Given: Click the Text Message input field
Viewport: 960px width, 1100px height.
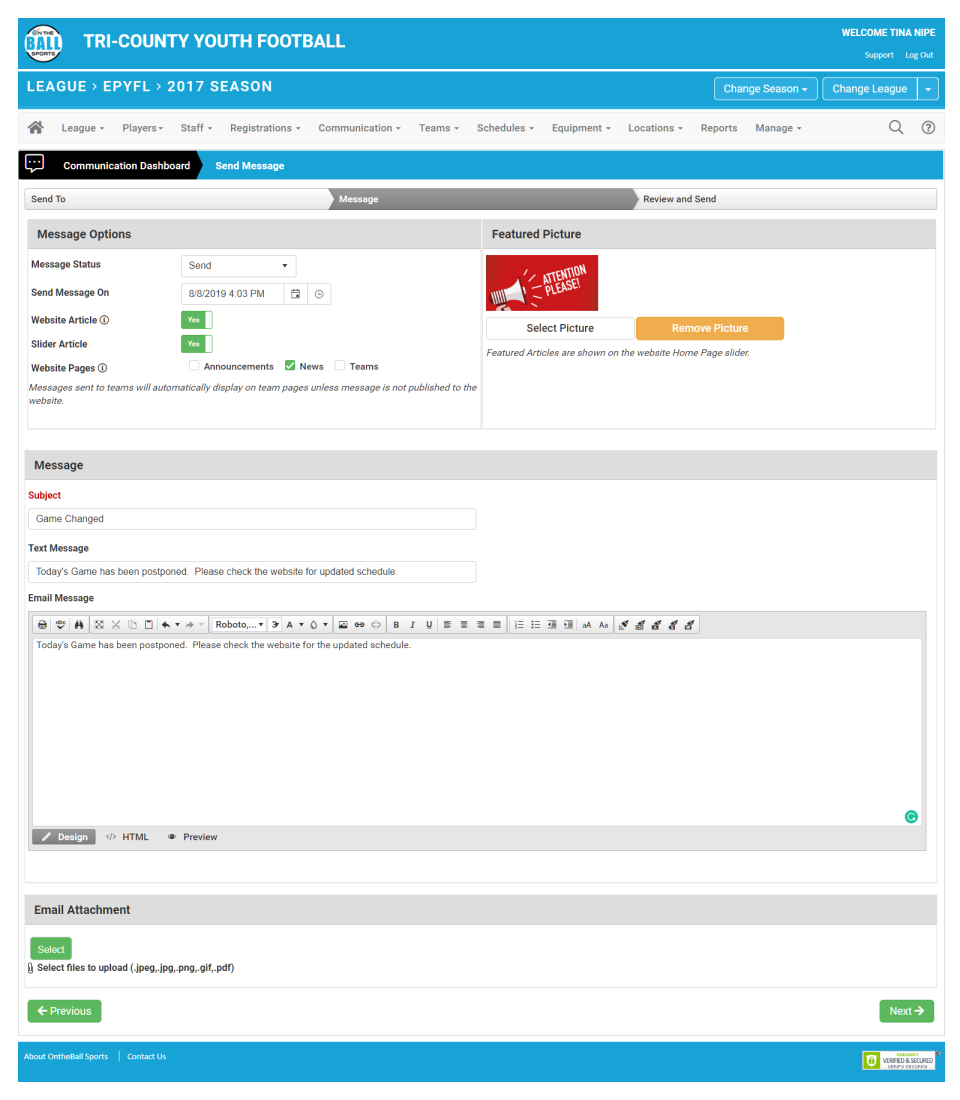Looking at the screenshot, I should coord(252,572).
